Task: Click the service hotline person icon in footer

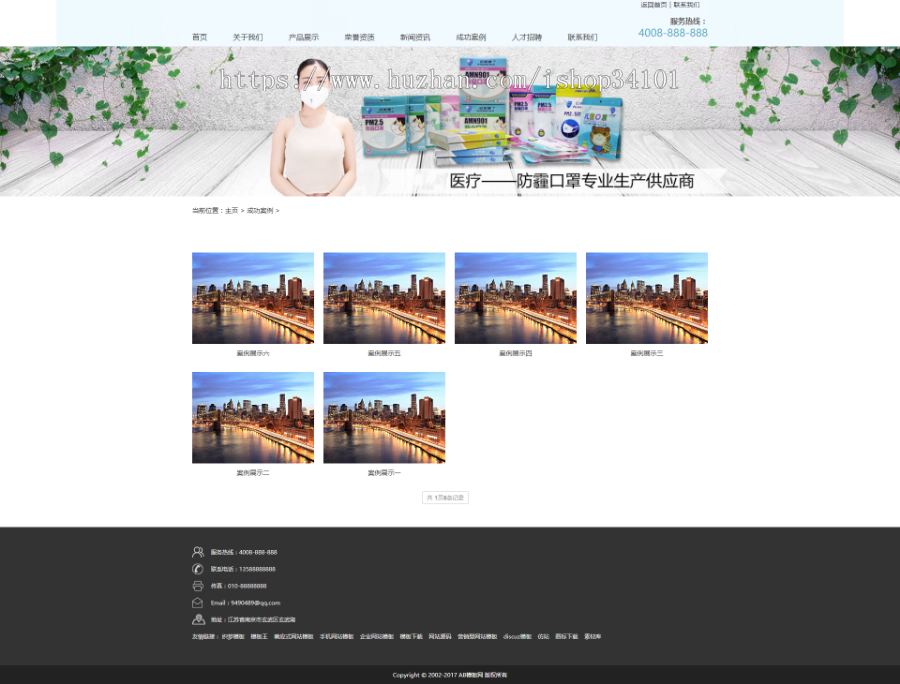Action: (x=197, y=552)
